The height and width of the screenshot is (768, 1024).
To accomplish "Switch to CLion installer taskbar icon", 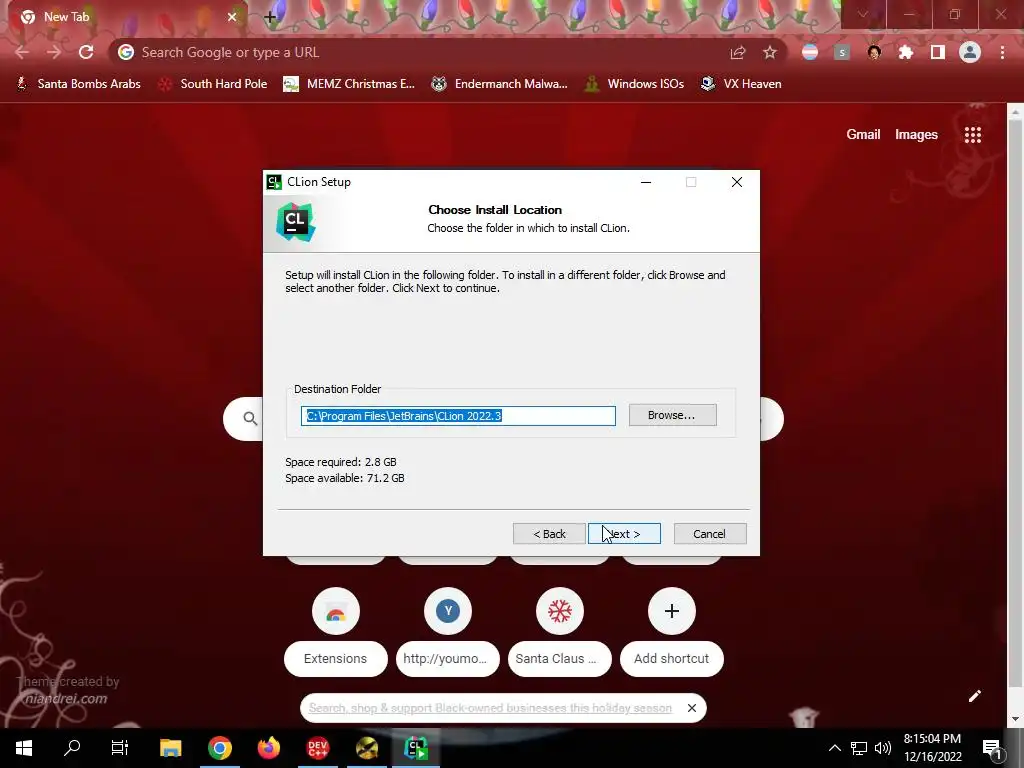I will click(415, 748).
